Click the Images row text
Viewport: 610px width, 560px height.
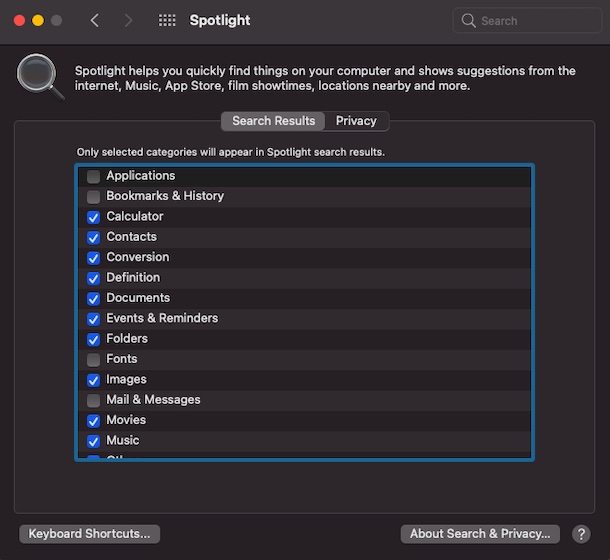[126, 379]
